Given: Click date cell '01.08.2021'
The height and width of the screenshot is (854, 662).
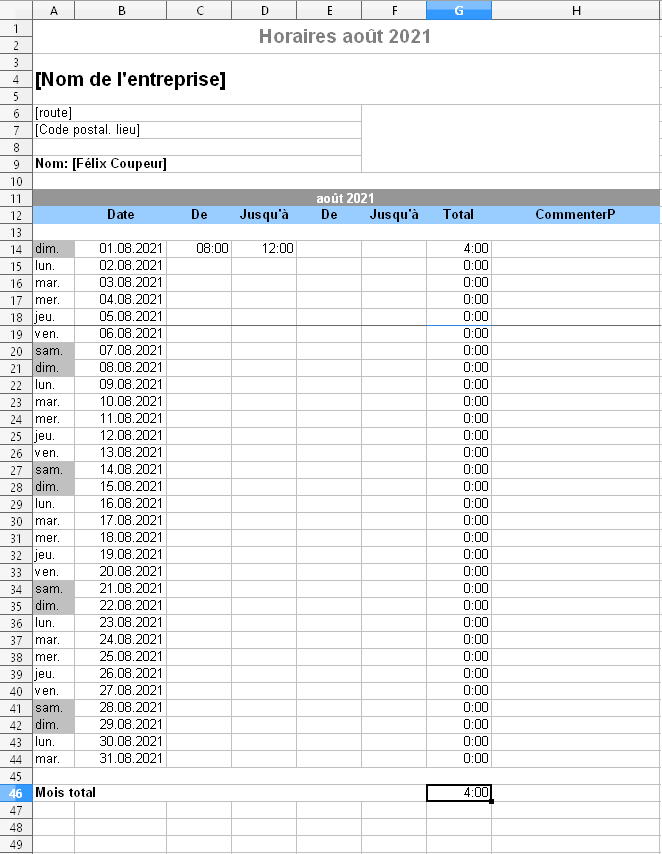Looking at the screenshot, I should point(120,249).
